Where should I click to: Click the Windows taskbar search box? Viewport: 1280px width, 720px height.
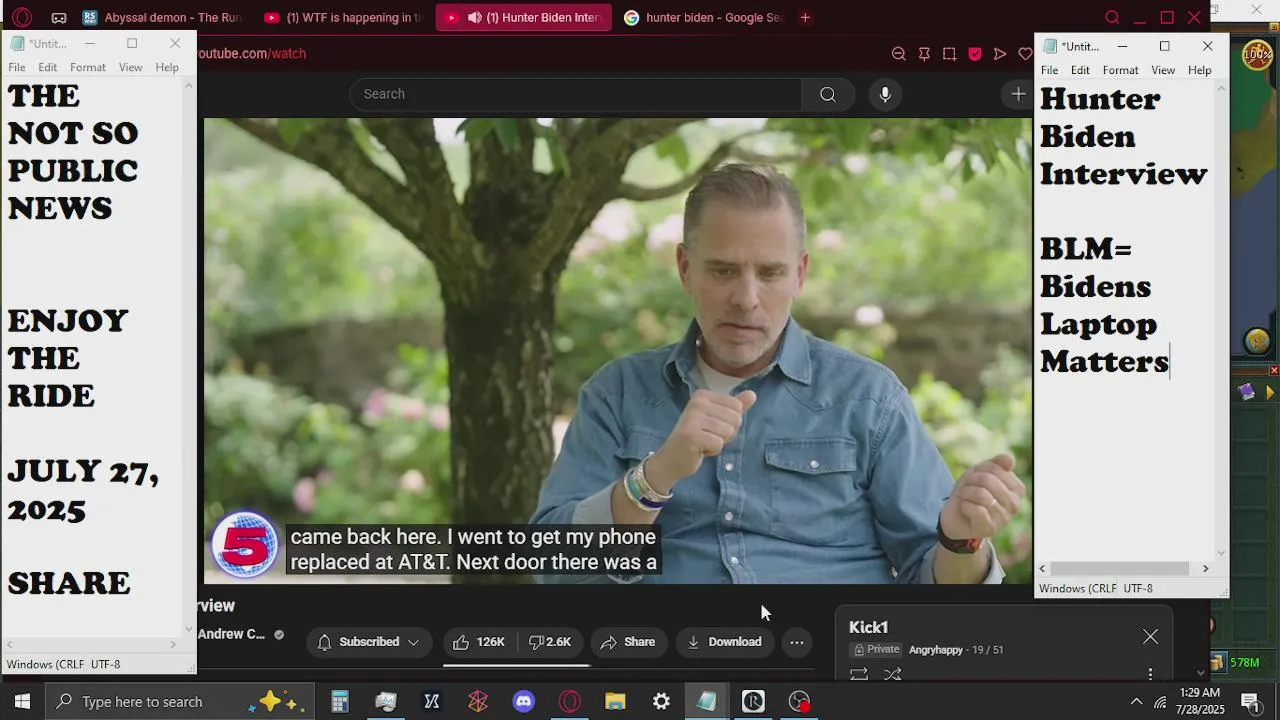(x=180, y=701)
